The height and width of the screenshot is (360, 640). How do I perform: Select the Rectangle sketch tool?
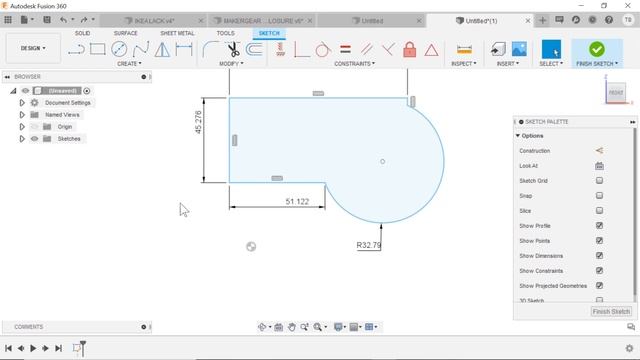(x=98, y=49)
